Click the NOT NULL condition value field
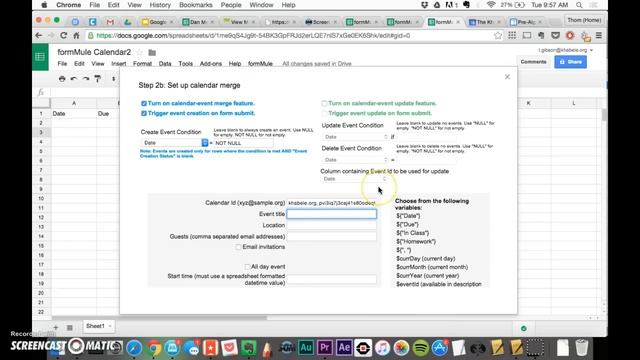 [x=244, y=143]
